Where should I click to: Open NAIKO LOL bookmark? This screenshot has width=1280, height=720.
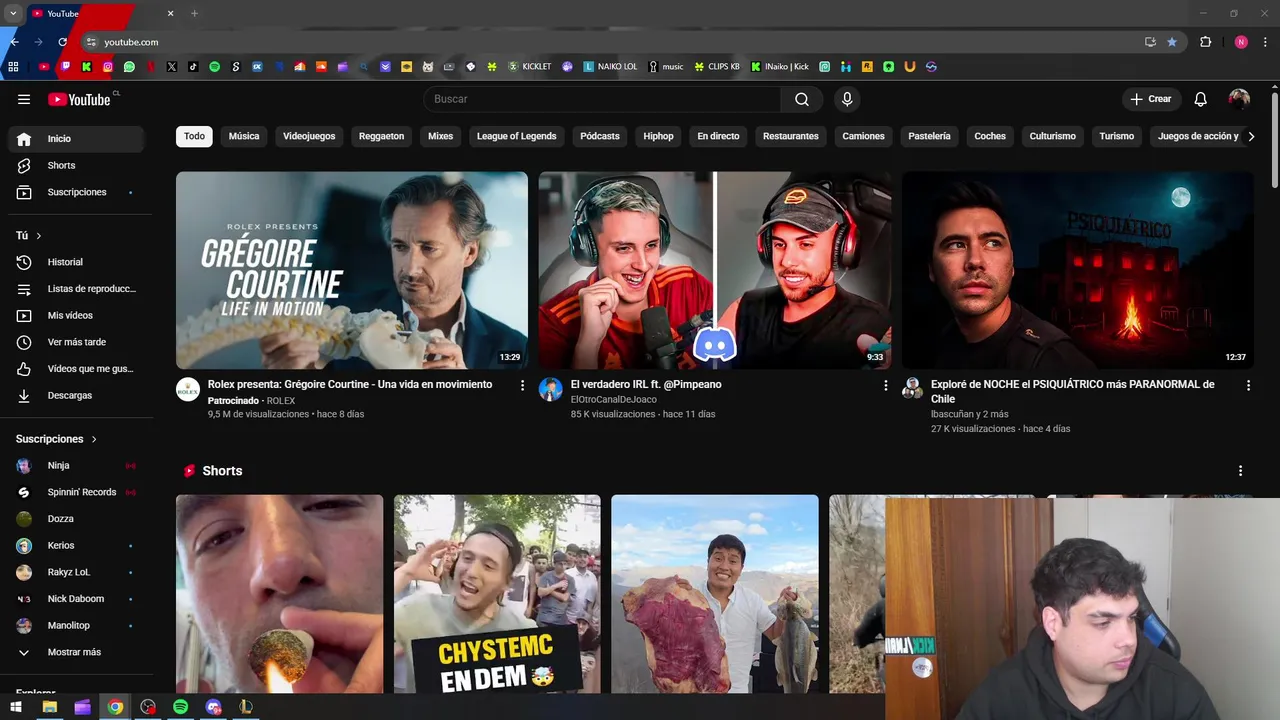(610, 67)
